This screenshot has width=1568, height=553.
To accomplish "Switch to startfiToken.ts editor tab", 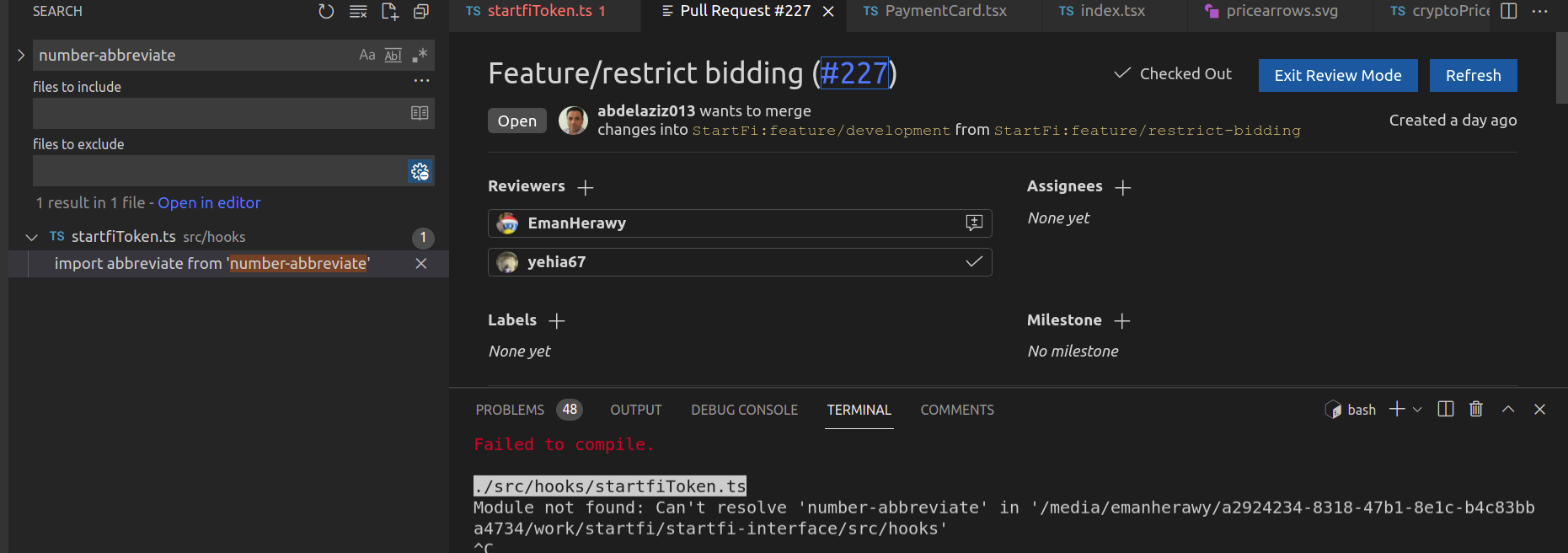I will [544, 11].
